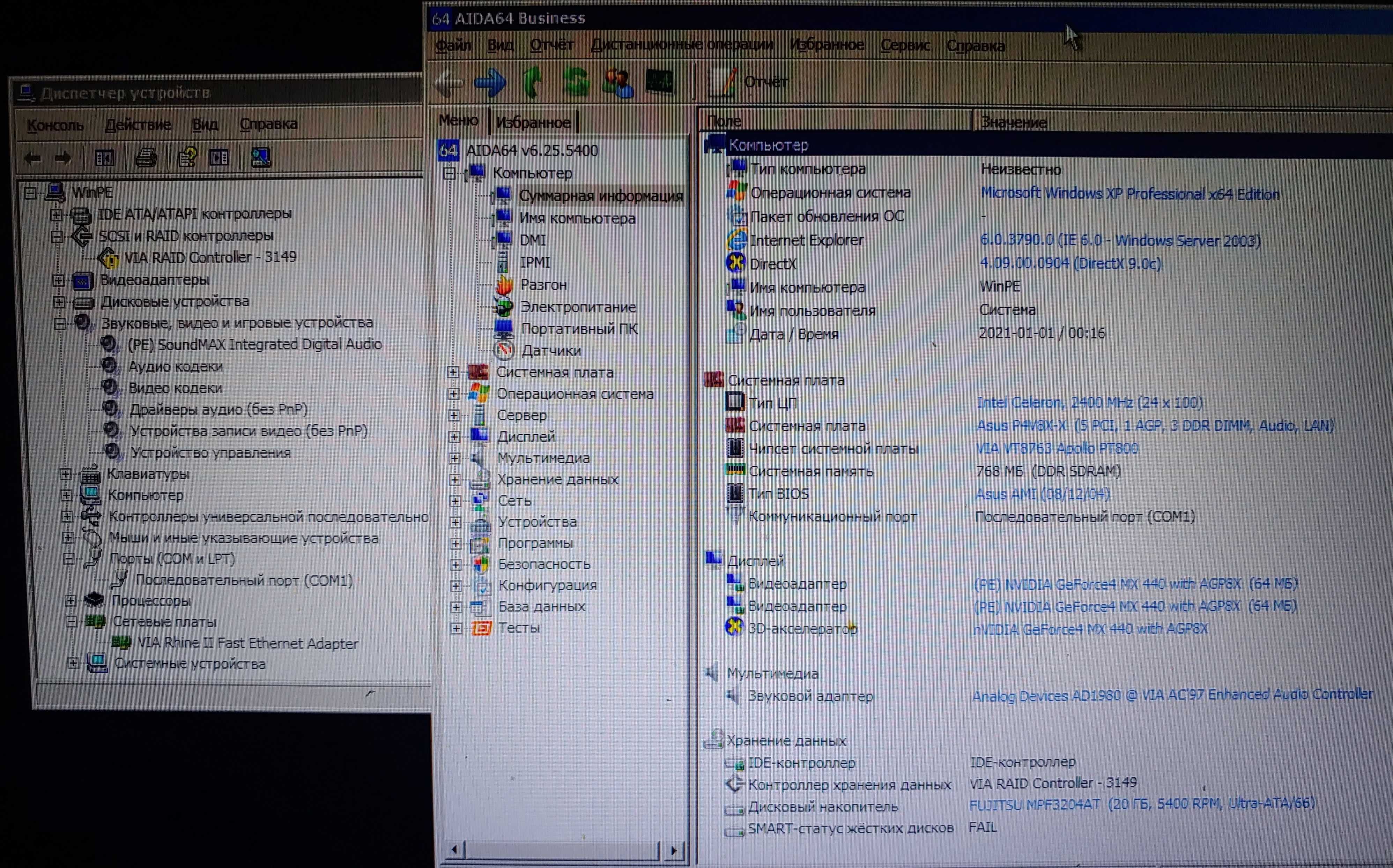The width and height of the screenshot is (1393, 868).
Task: Open the Intel Celeron 2400 MHz link
Action: (1090, 402)
